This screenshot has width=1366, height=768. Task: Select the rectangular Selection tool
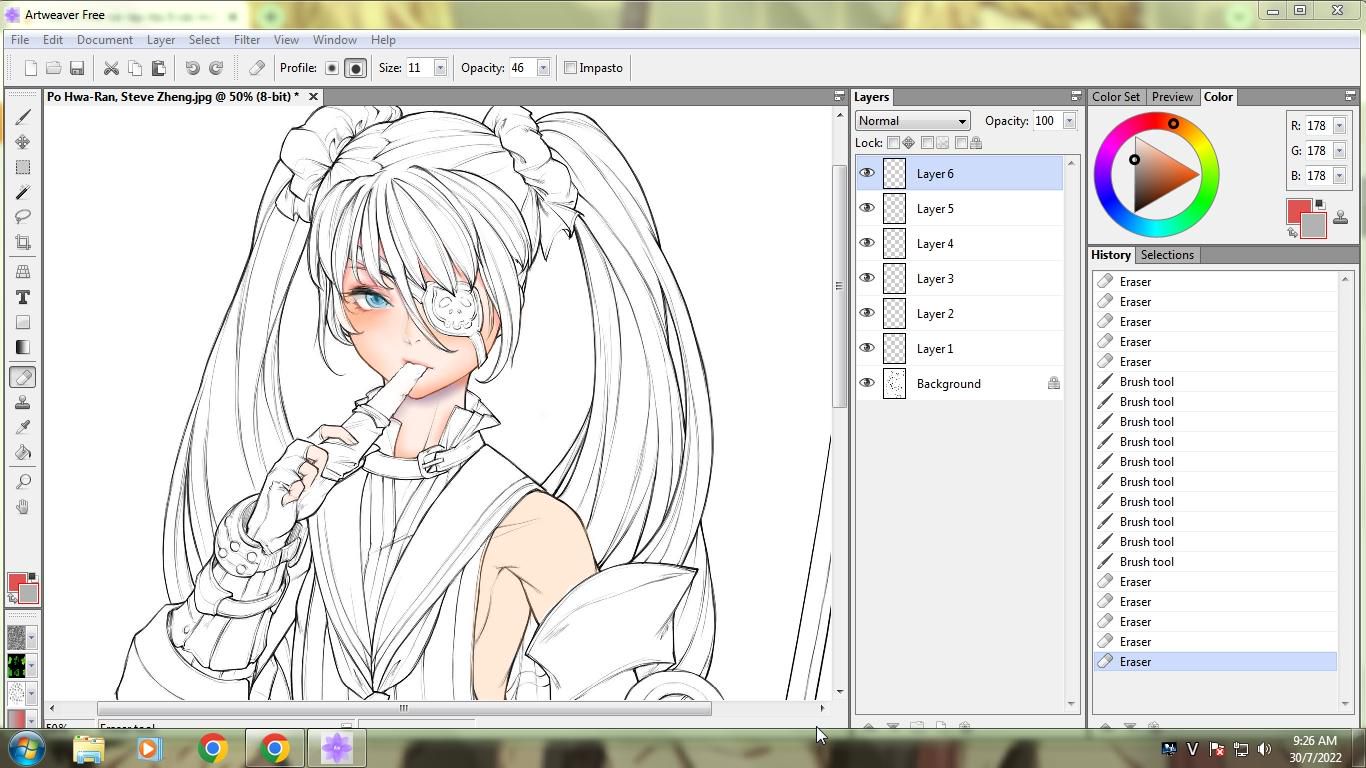coord(23,167)
